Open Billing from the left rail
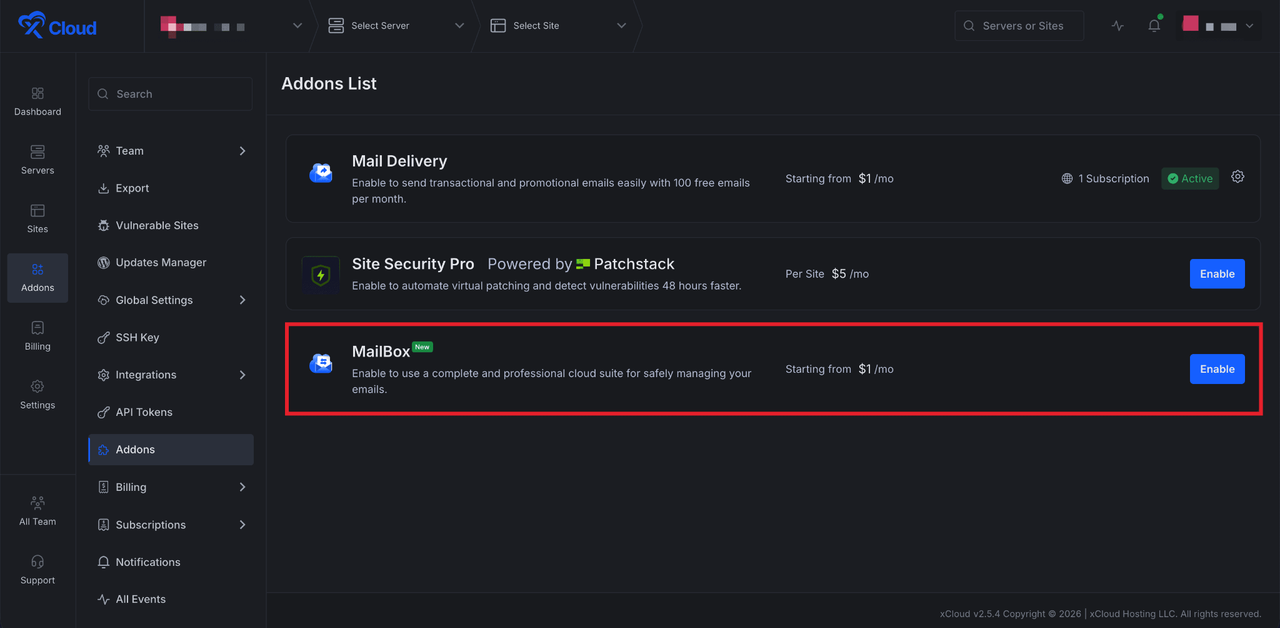 pyautogui.click(x=37, y=336)
